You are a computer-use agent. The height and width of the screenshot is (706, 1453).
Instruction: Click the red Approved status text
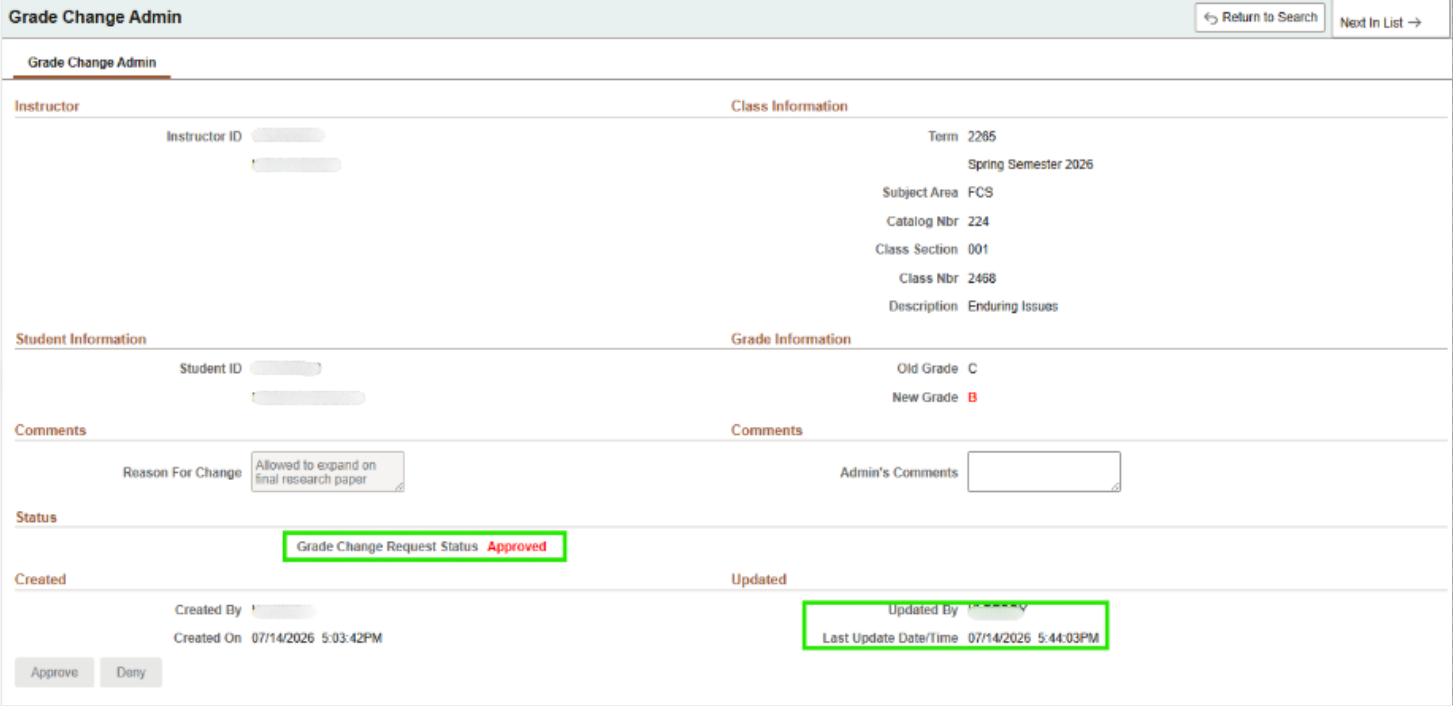pos(517,547)
